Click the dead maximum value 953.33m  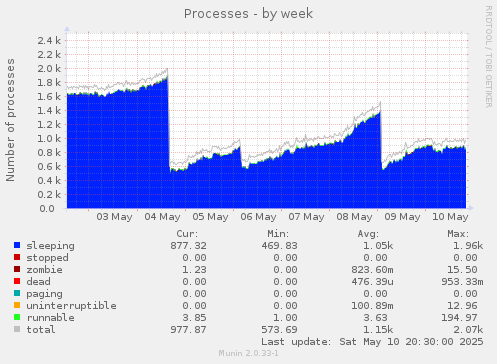[462, 282]
